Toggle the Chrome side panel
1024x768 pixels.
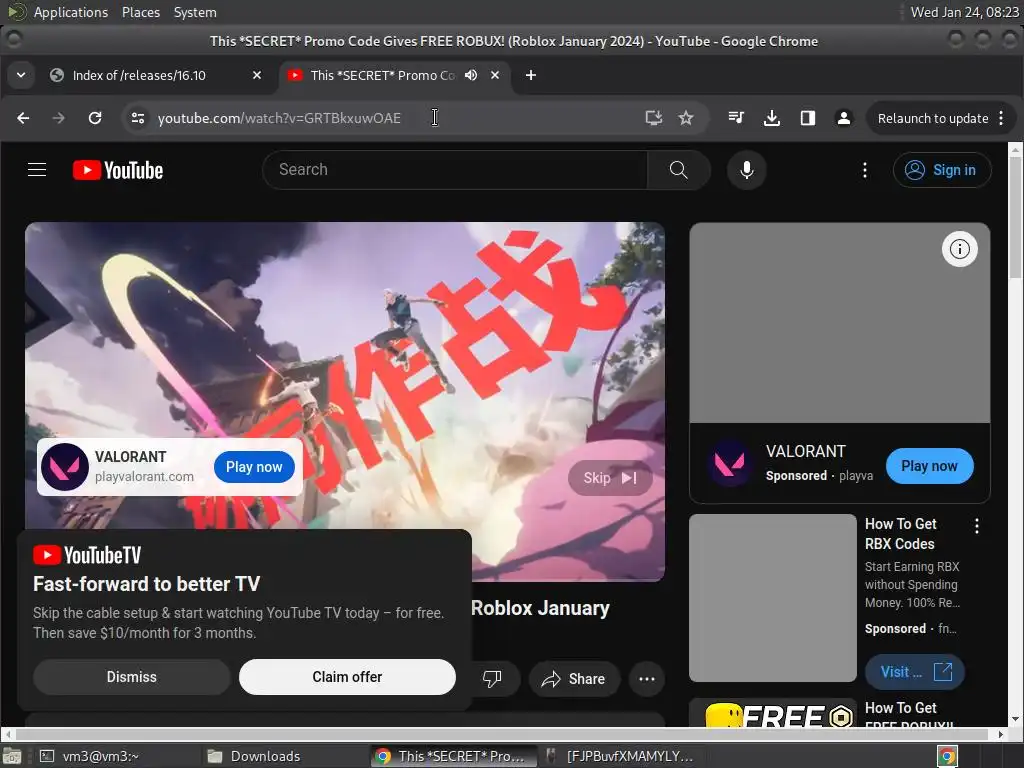pyautogui.click(x=808, y=118)
